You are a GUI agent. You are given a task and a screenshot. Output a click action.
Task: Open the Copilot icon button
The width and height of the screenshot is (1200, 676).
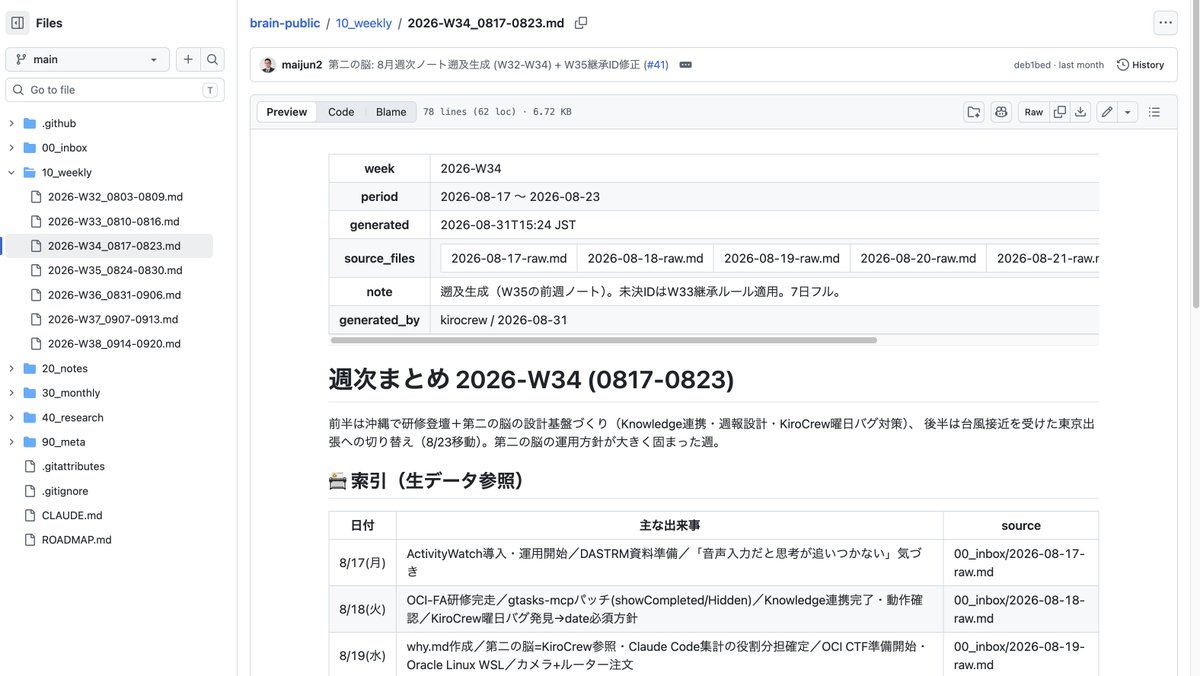click(x=1001, y=112)
